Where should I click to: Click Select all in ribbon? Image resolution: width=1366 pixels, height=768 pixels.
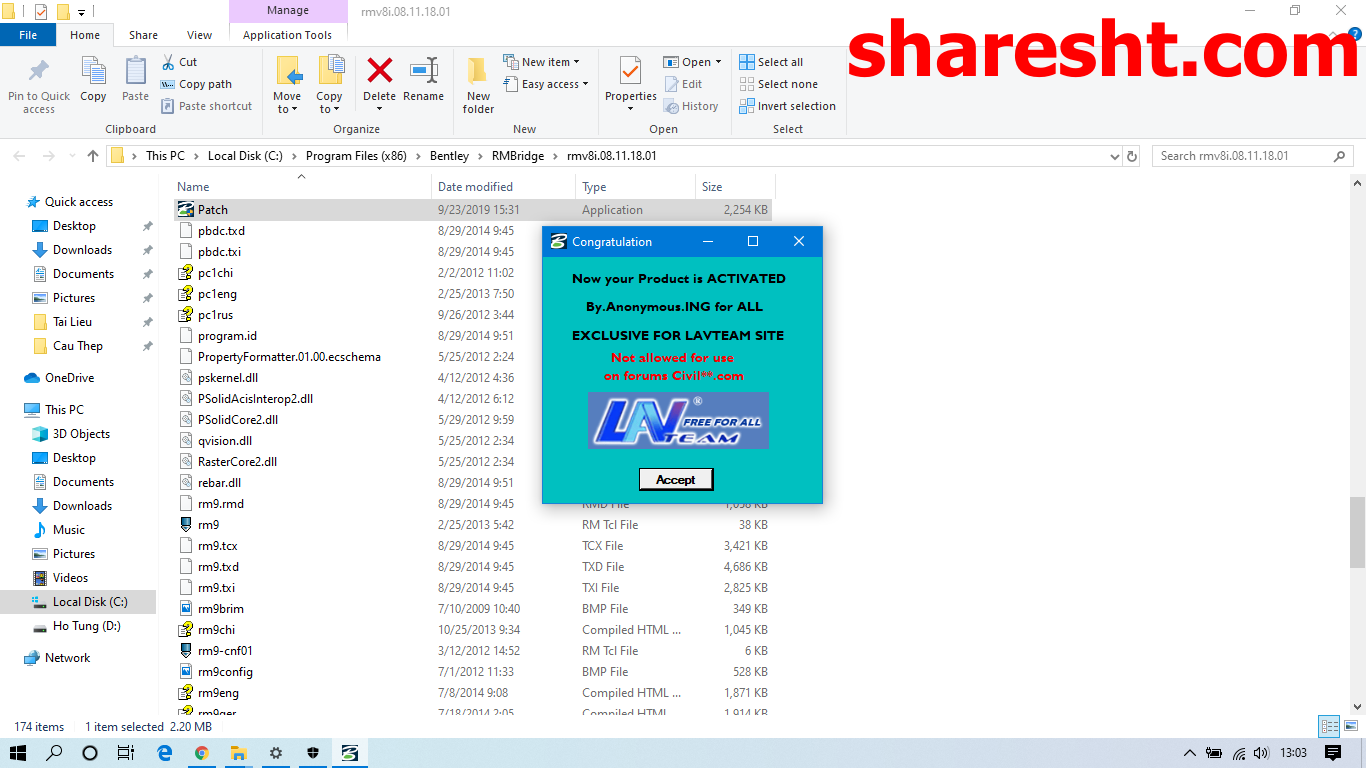click(771, 62)
